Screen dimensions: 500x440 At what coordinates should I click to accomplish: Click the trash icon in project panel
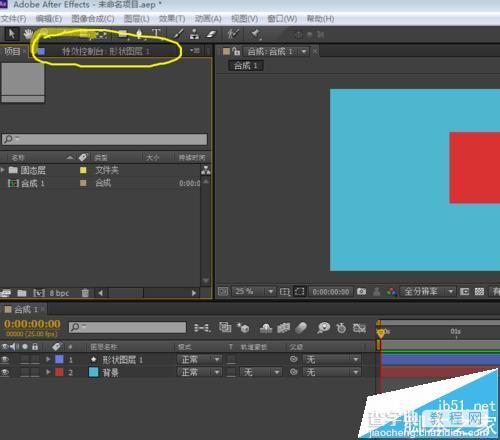coord(85,293)
